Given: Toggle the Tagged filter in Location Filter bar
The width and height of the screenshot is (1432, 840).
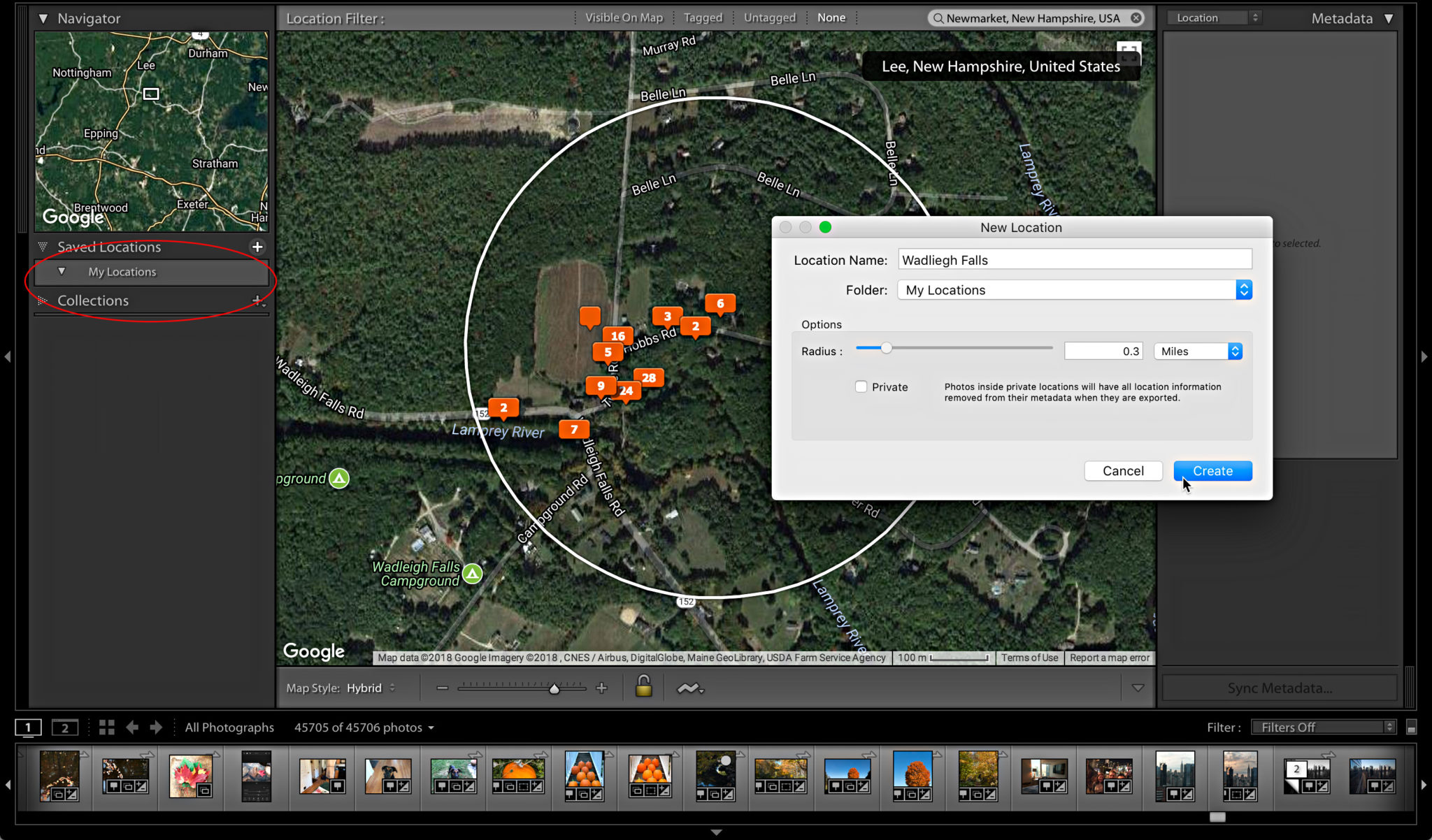Looking at the screenshot, I should (x=702, y=17).
